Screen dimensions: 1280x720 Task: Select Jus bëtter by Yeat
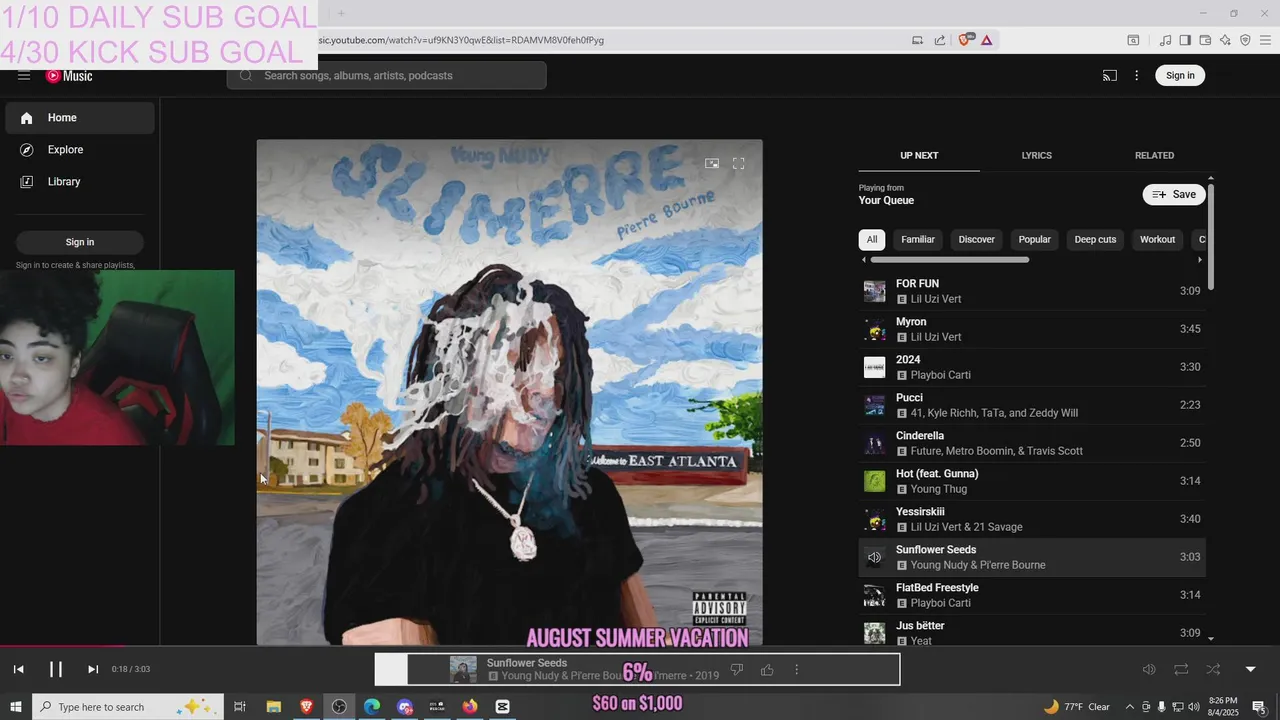(1032, 633)
